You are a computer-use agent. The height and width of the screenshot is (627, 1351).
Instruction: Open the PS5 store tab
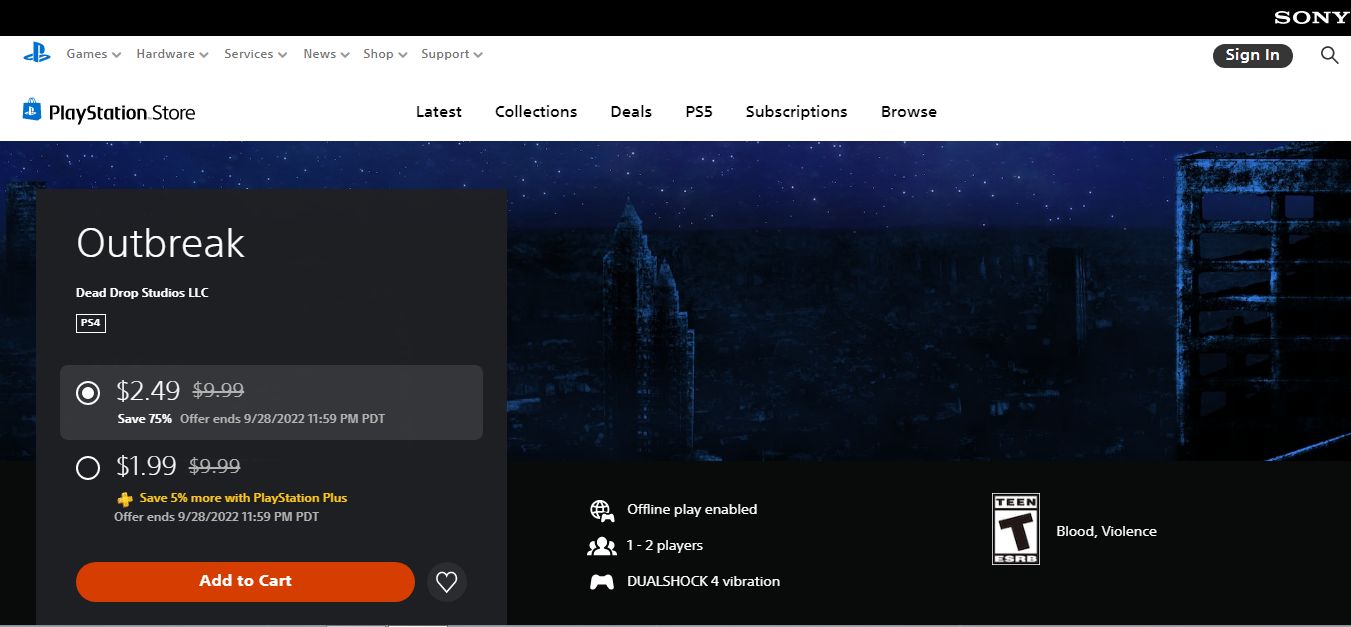(x=699, y=112)
